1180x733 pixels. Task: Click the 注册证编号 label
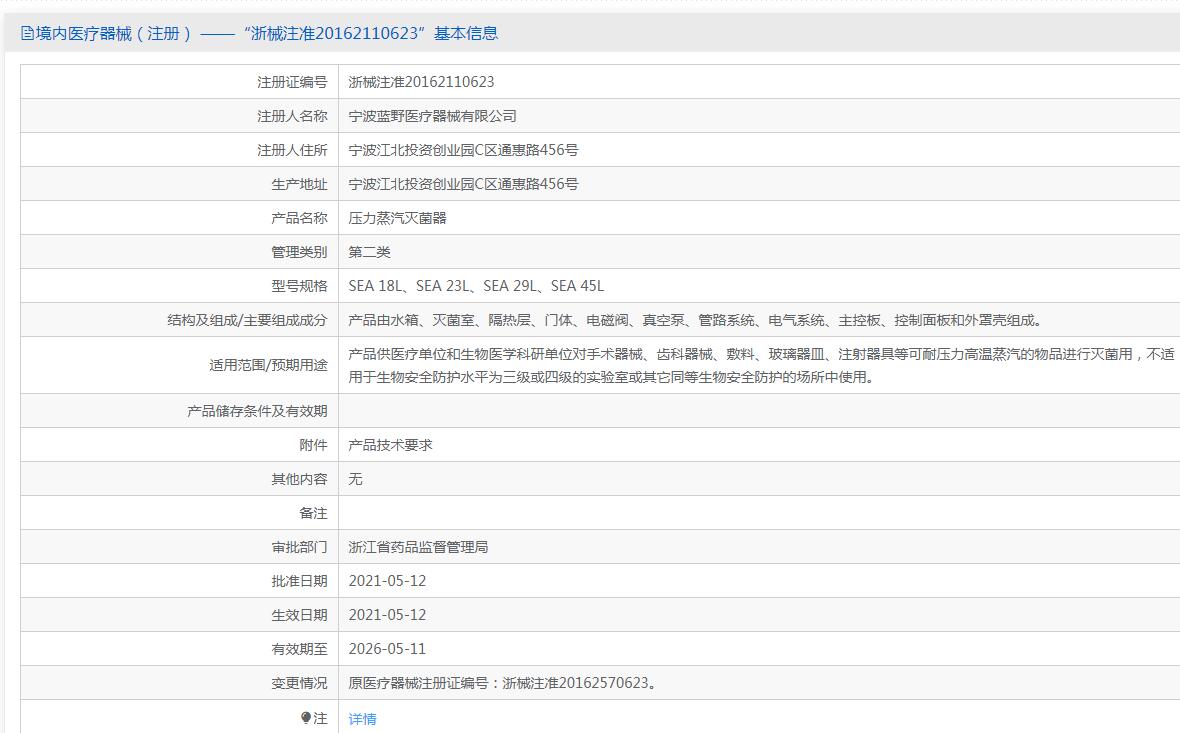[x=292, y=82]
